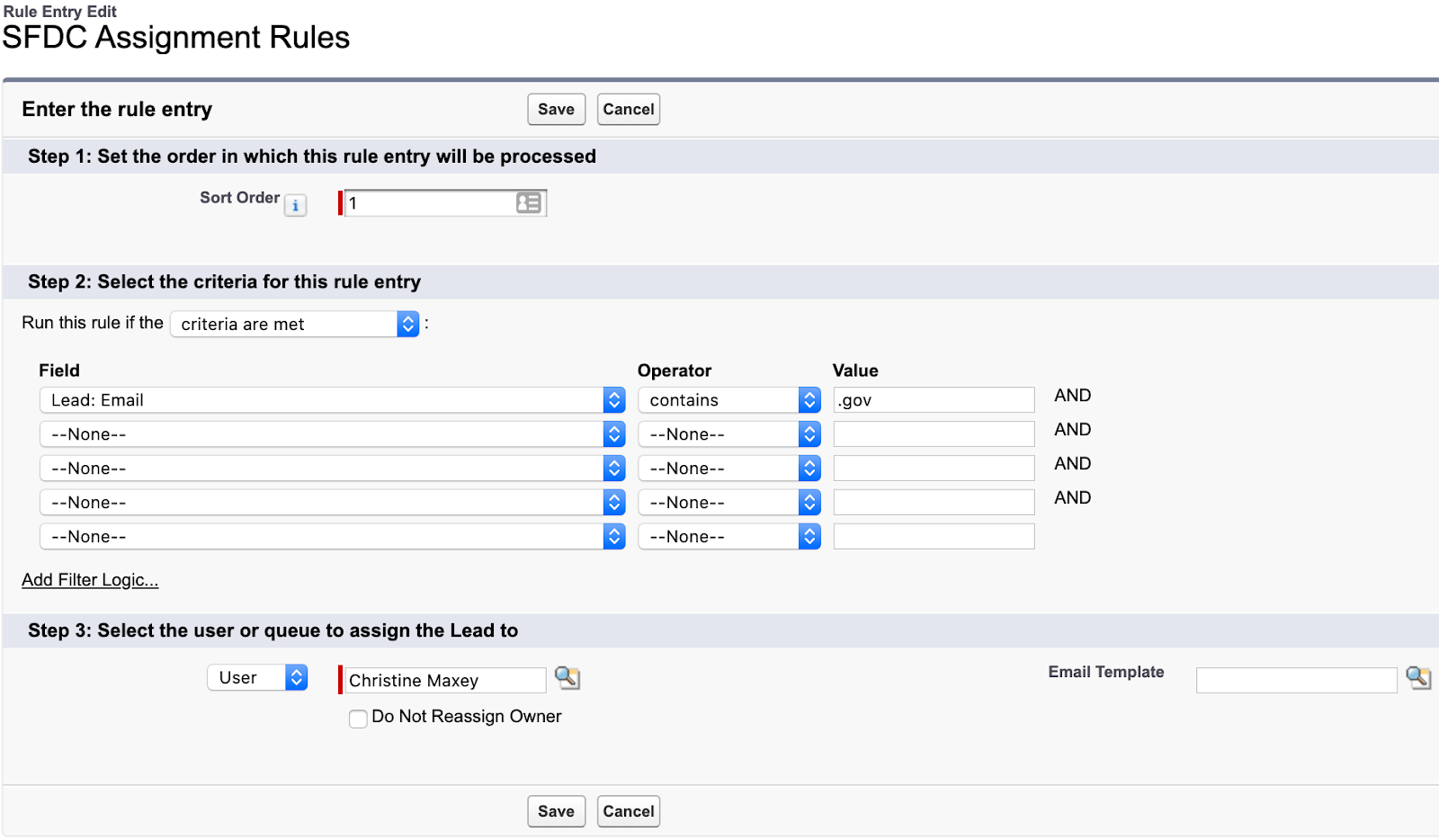
Task: Click the 'Value' column header
Action: tap(855, 371)
